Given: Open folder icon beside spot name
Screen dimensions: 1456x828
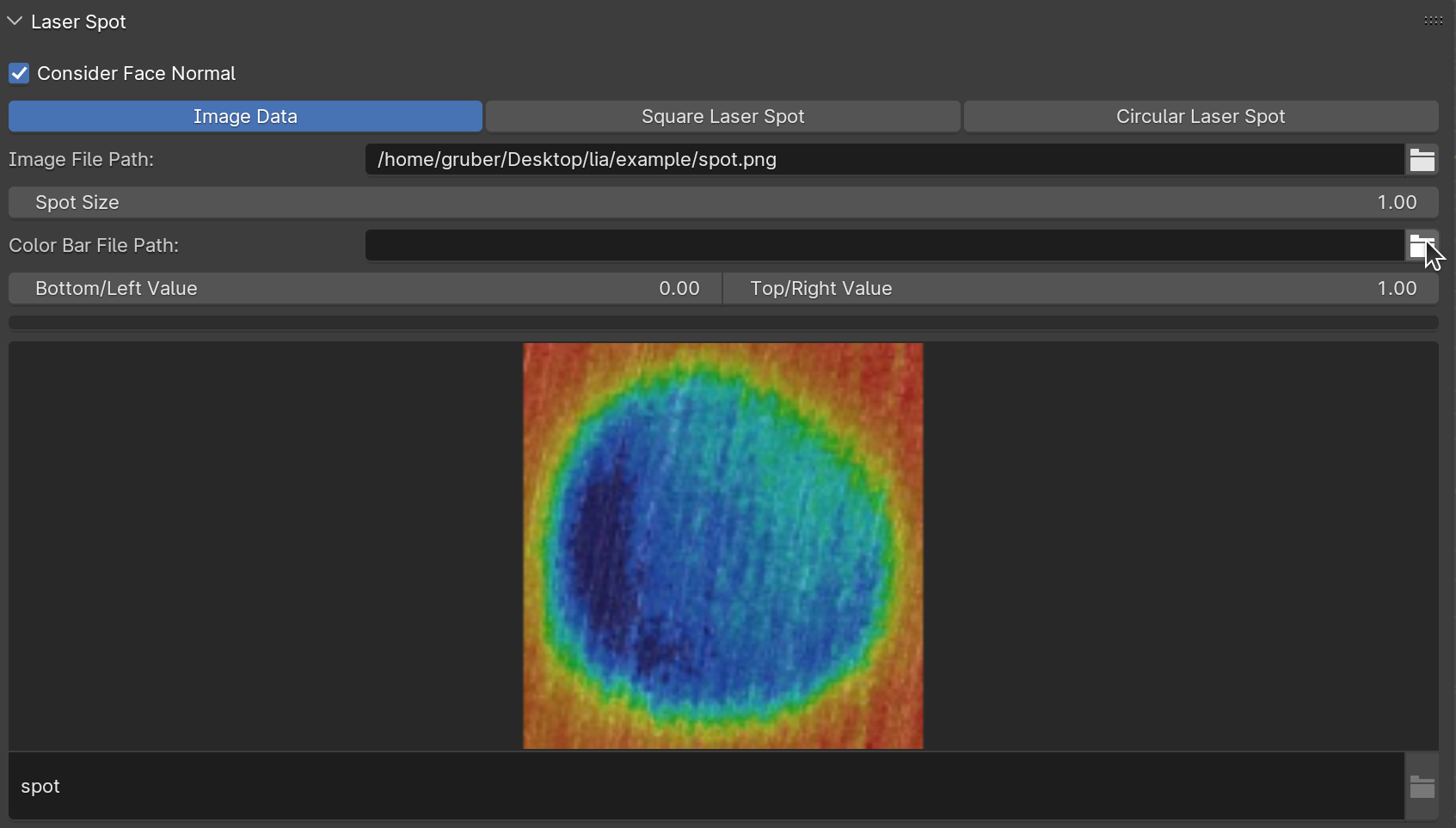Looking at the screenshot, I should click(x=1422, y=786).
